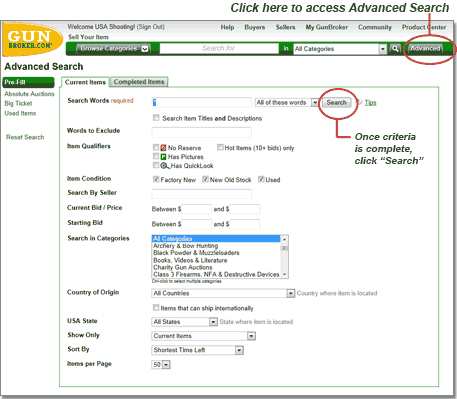This screenshot has width=457, height=399.
Task: Select Charity Gun Auctions category
Action: point(216,267)
